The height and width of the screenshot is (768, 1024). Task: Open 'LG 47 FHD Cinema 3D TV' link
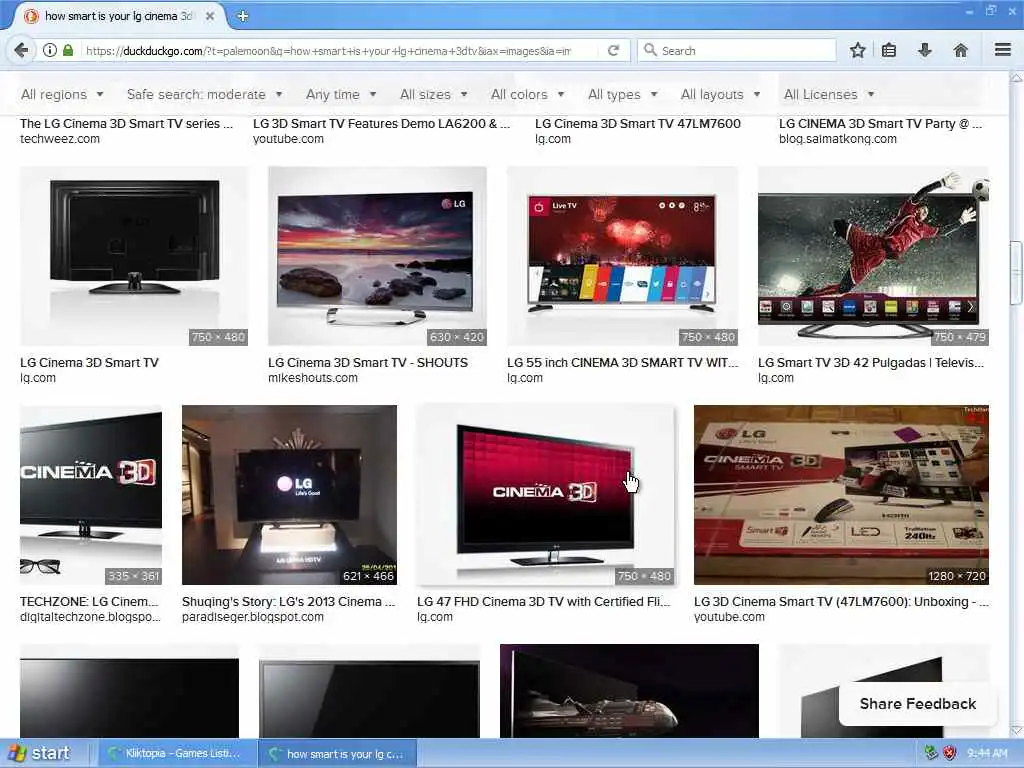point(543,601)
